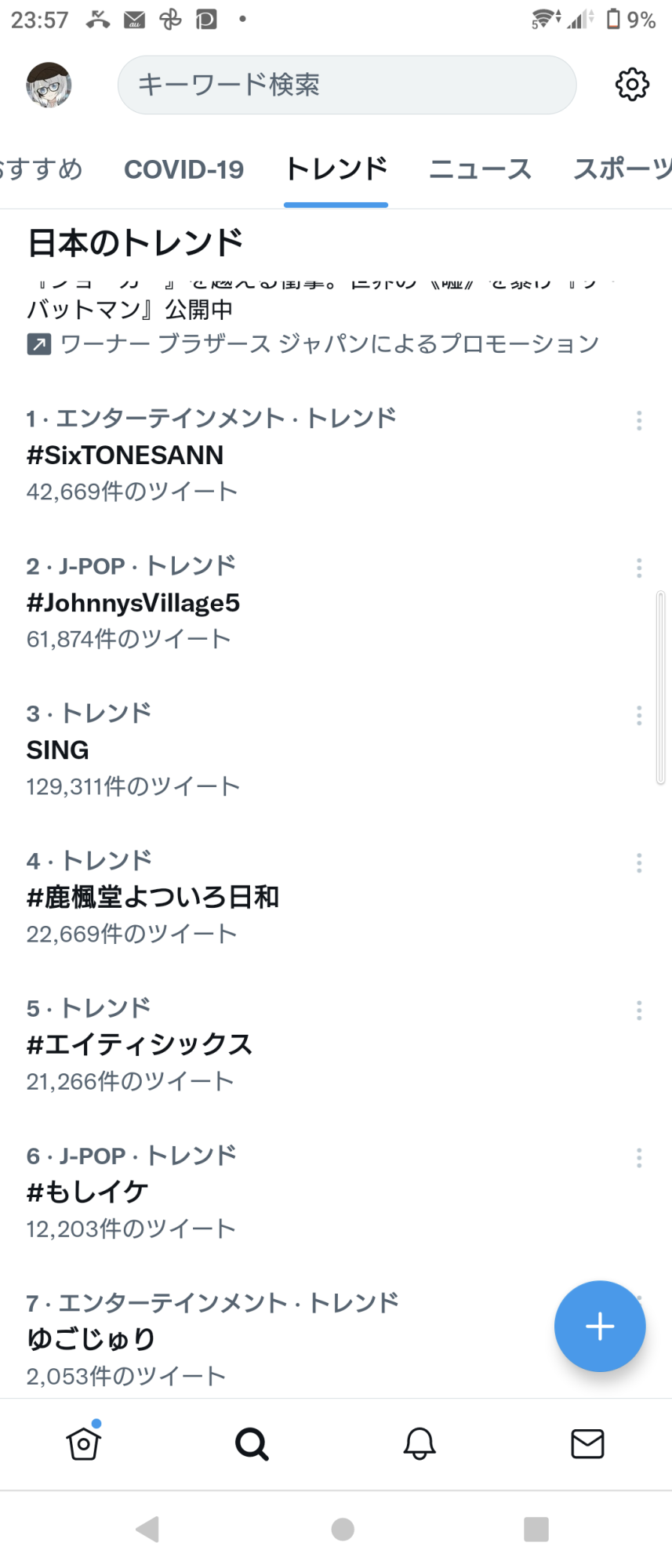The image size is (672, 1568).
Task: Open the search magnifier in bottom bar
Action: pos(252,1443)
